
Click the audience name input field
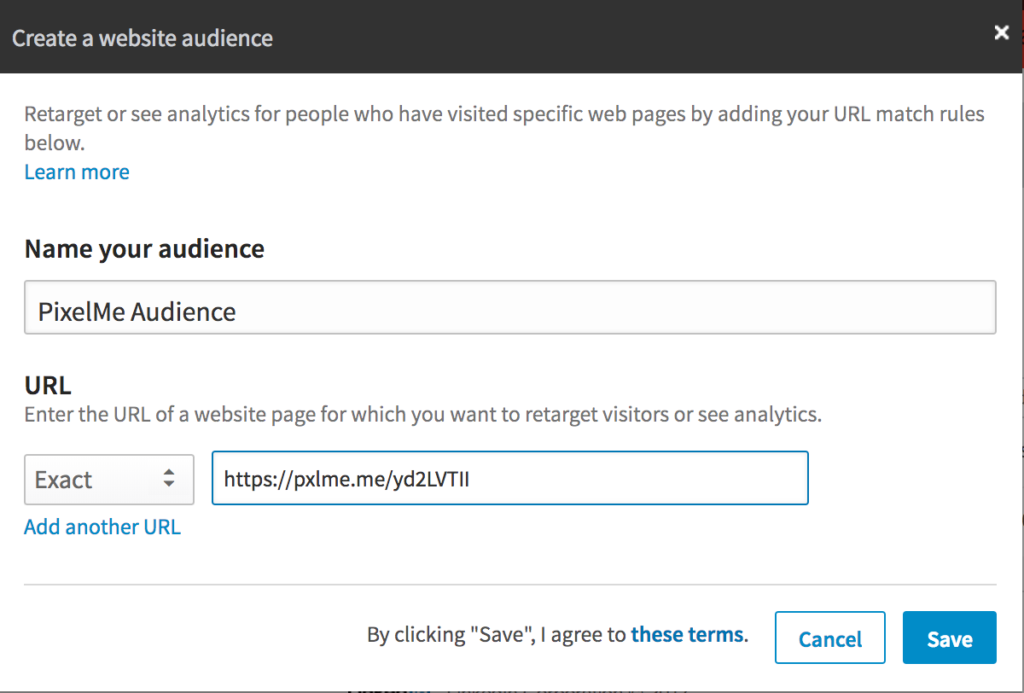(x=510, y=307)
